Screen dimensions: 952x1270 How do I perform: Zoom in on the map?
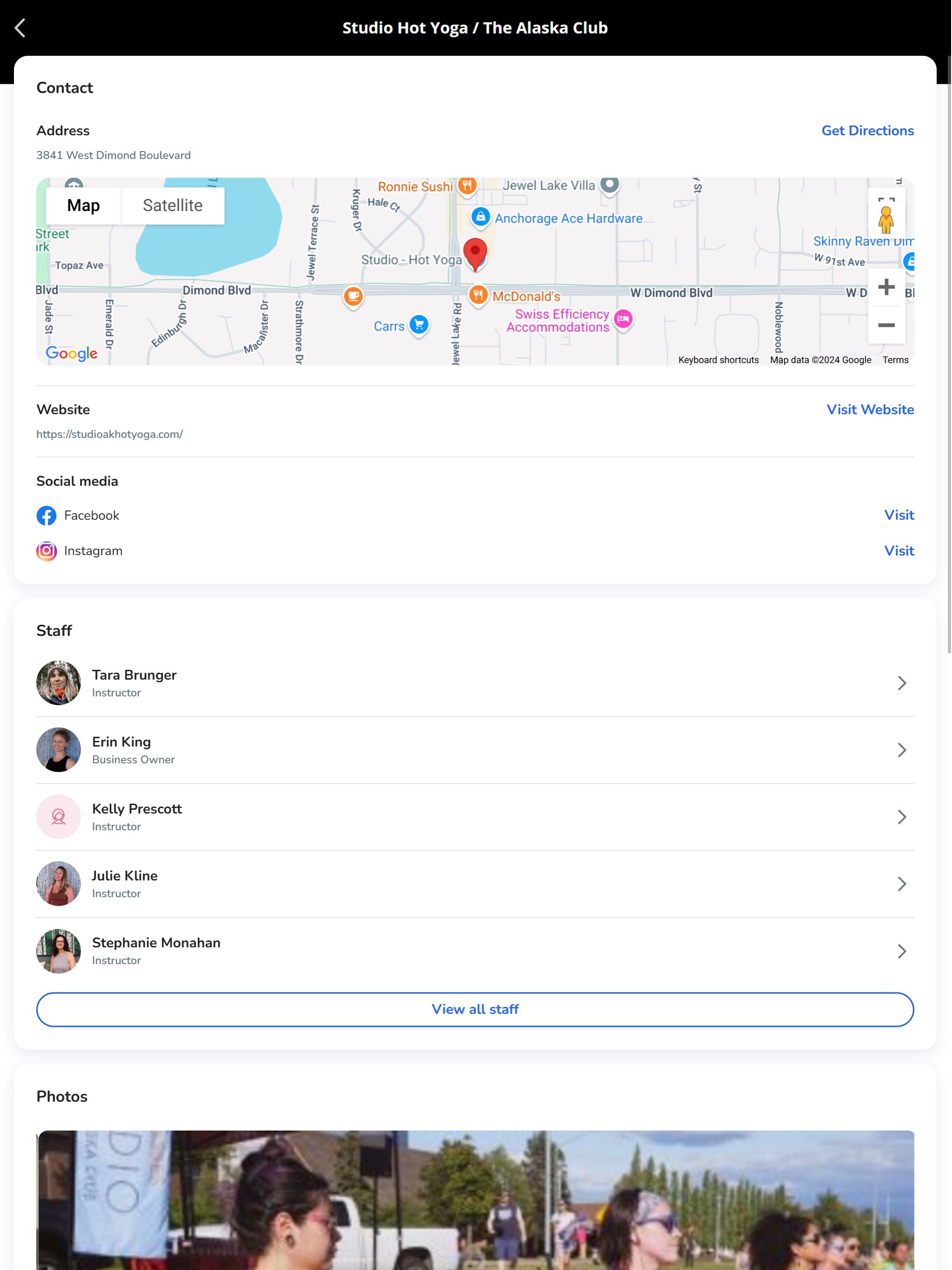(x=886, y=287)
